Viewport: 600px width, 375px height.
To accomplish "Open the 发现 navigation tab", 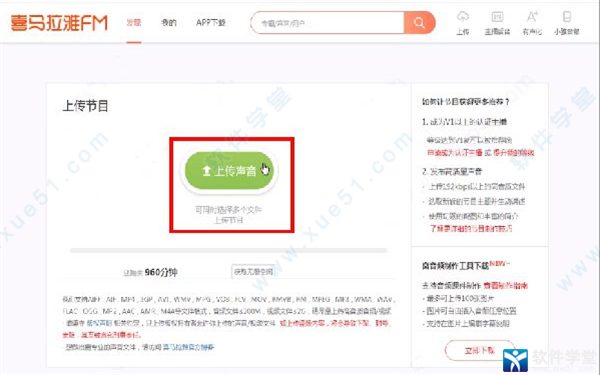I will point(134,23).
